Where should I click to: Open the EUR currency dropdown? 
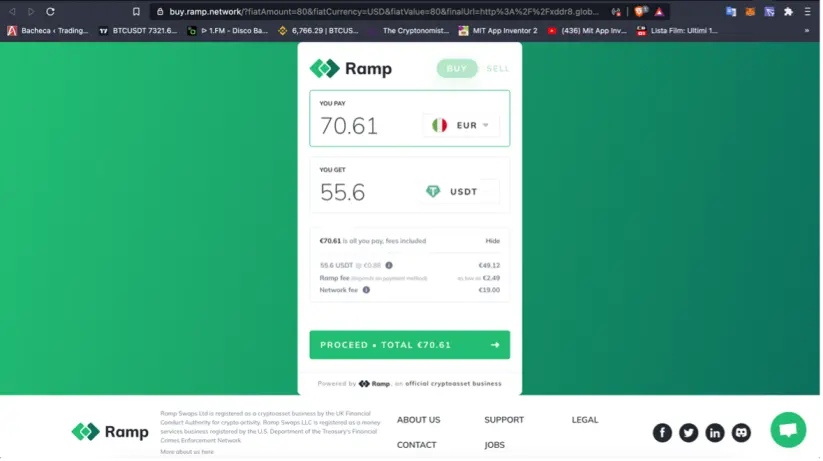coord(461,125)
